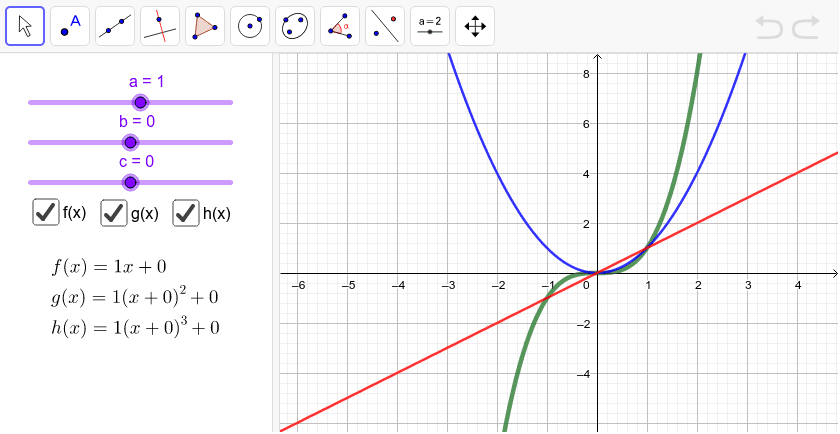Hide h(x) using its checkbox
This screenshot has height=434, width=840.
tap(186, 213)
